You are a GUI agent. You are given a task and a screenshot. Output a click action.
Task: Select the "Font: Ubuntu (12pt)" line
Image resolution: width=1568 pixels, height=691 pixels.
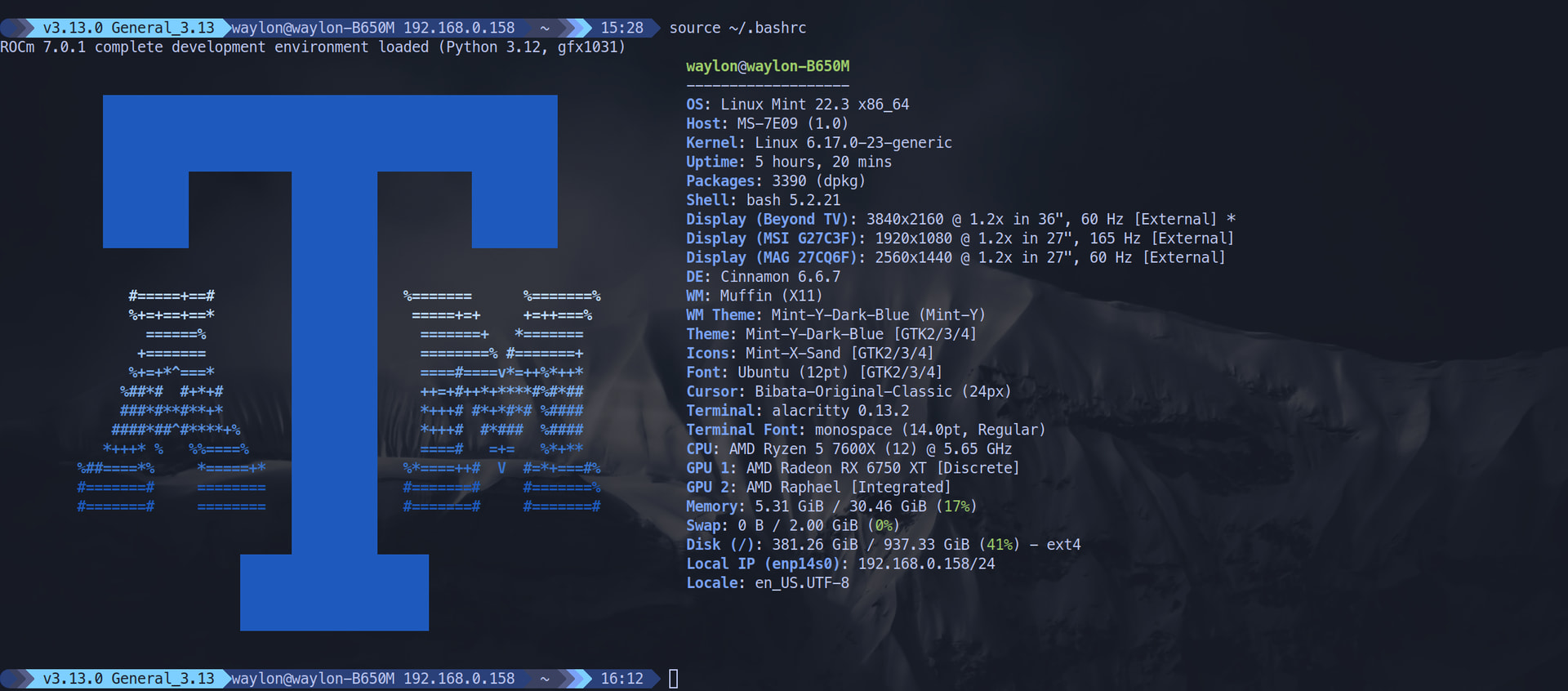click(x=814, y=372)
